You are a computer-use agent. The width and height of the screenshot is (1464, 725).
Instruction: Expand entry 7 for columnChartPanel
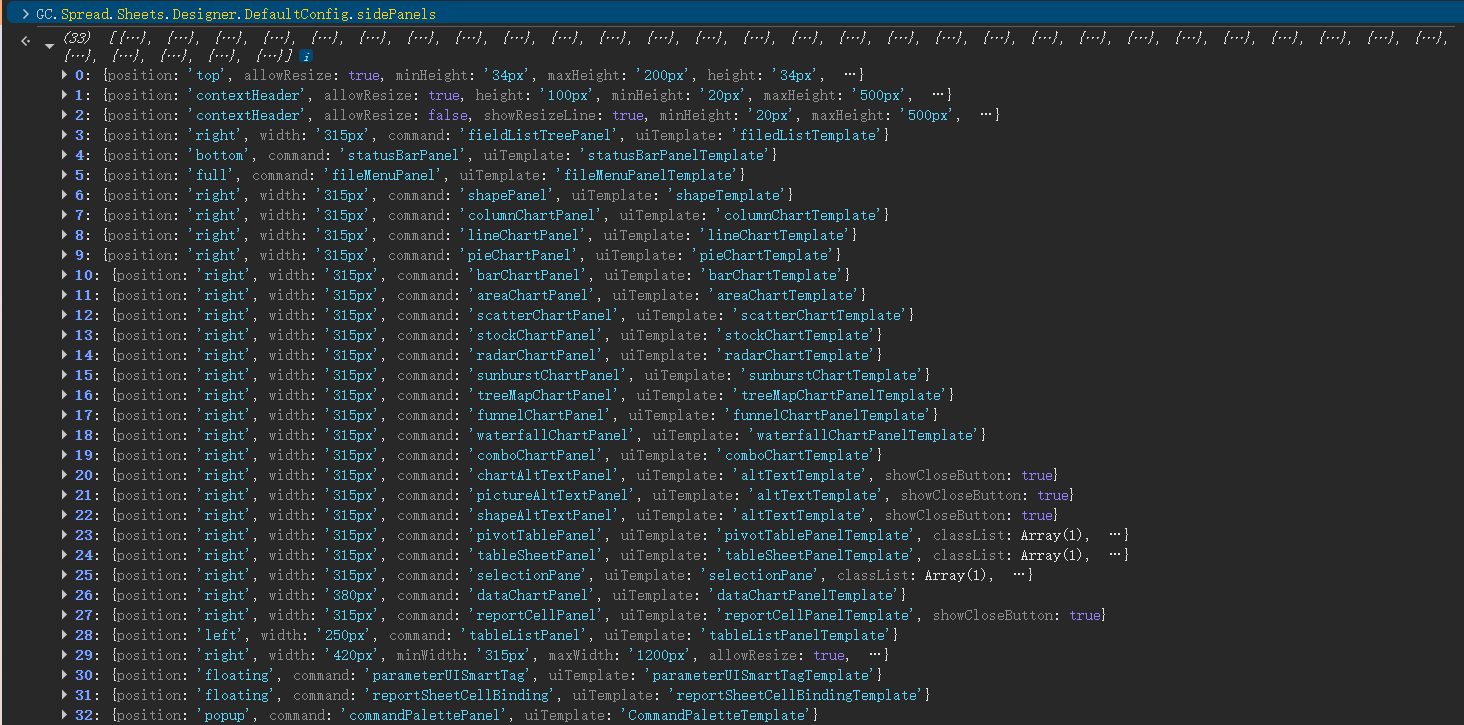(x=65, y=215)
